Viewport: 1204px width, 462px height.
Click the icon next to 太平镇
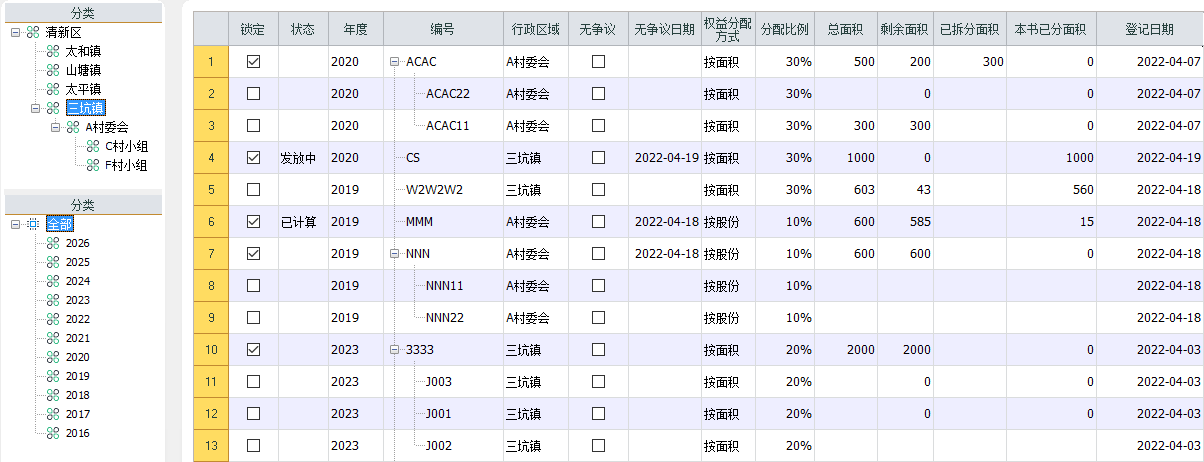click(x=53, y=89)
